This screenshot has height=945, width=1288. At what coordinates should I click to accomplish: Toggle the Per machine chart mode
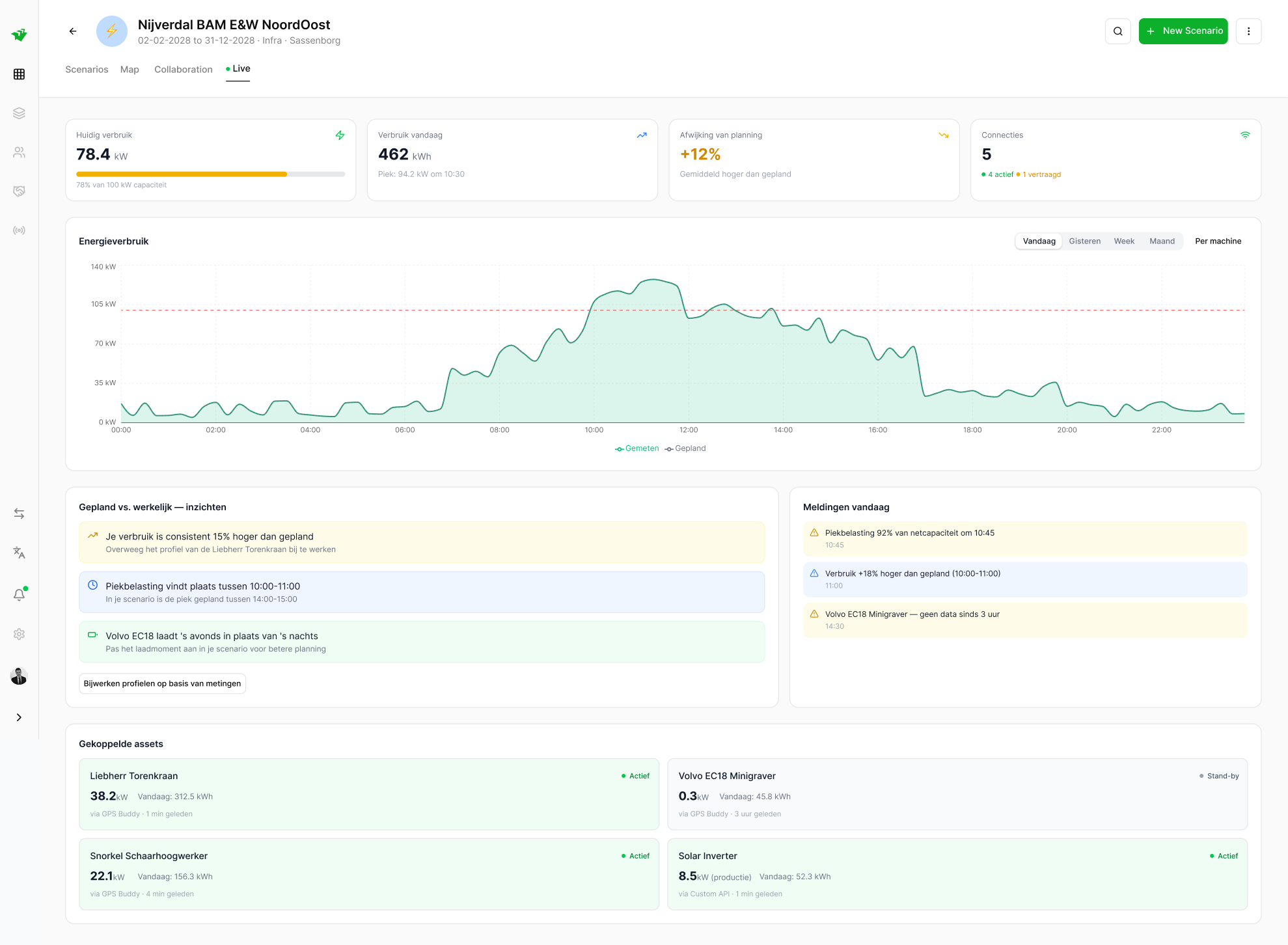pos(1218,241)
